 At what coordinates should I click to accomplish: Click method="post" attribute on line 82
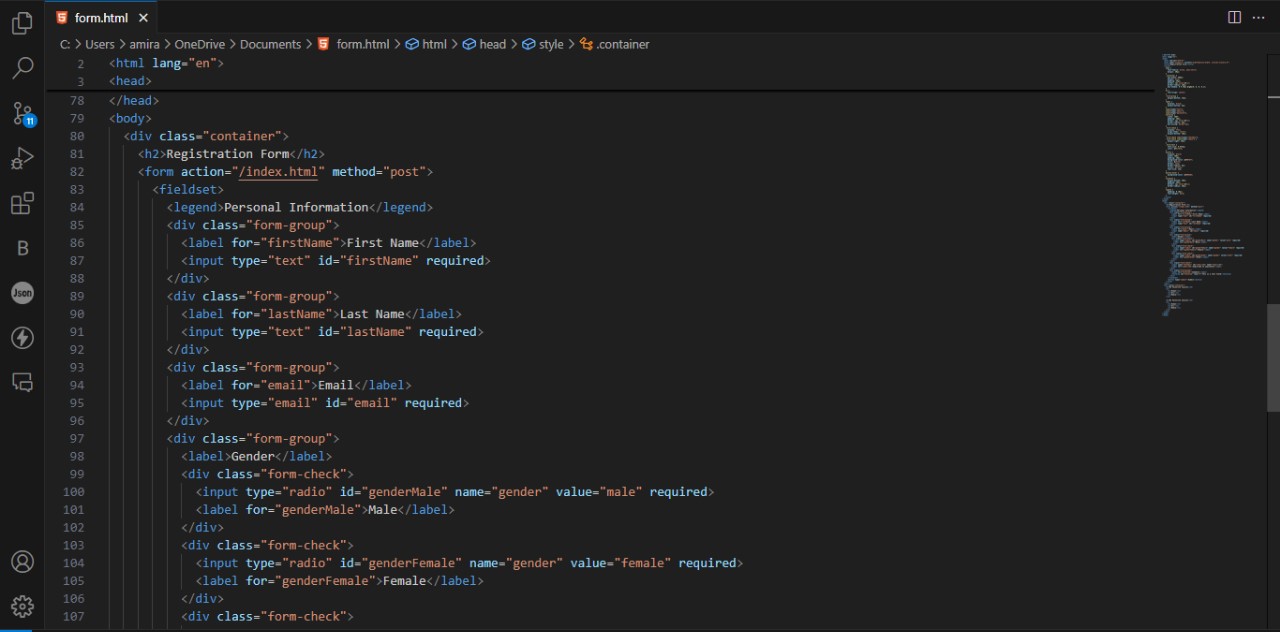[x=379, y=172]
